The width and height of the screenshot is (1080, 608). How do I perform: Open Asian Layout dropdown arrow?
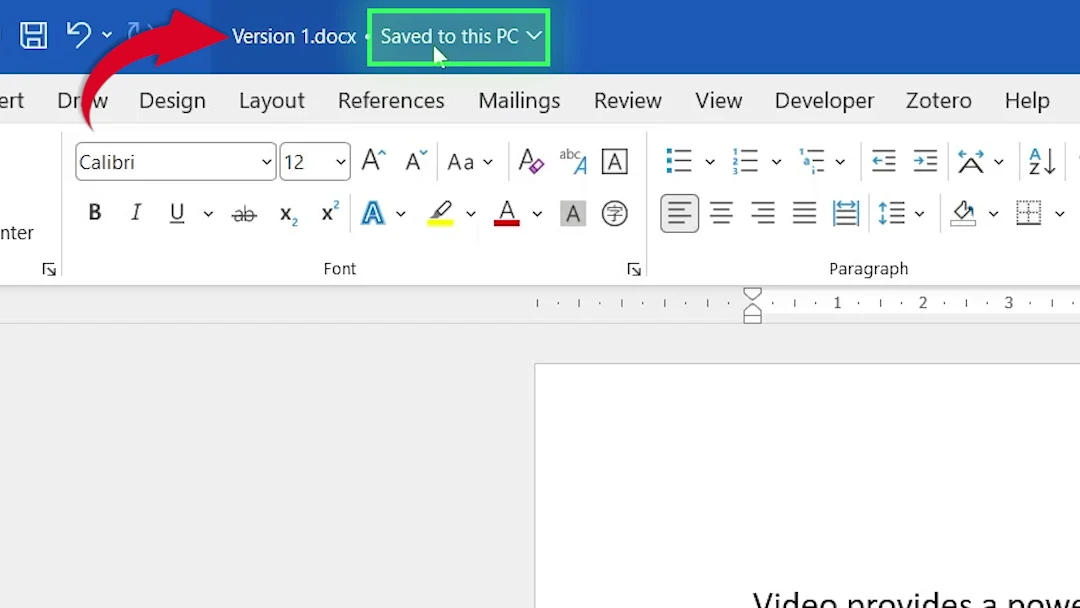pos(999,163)
